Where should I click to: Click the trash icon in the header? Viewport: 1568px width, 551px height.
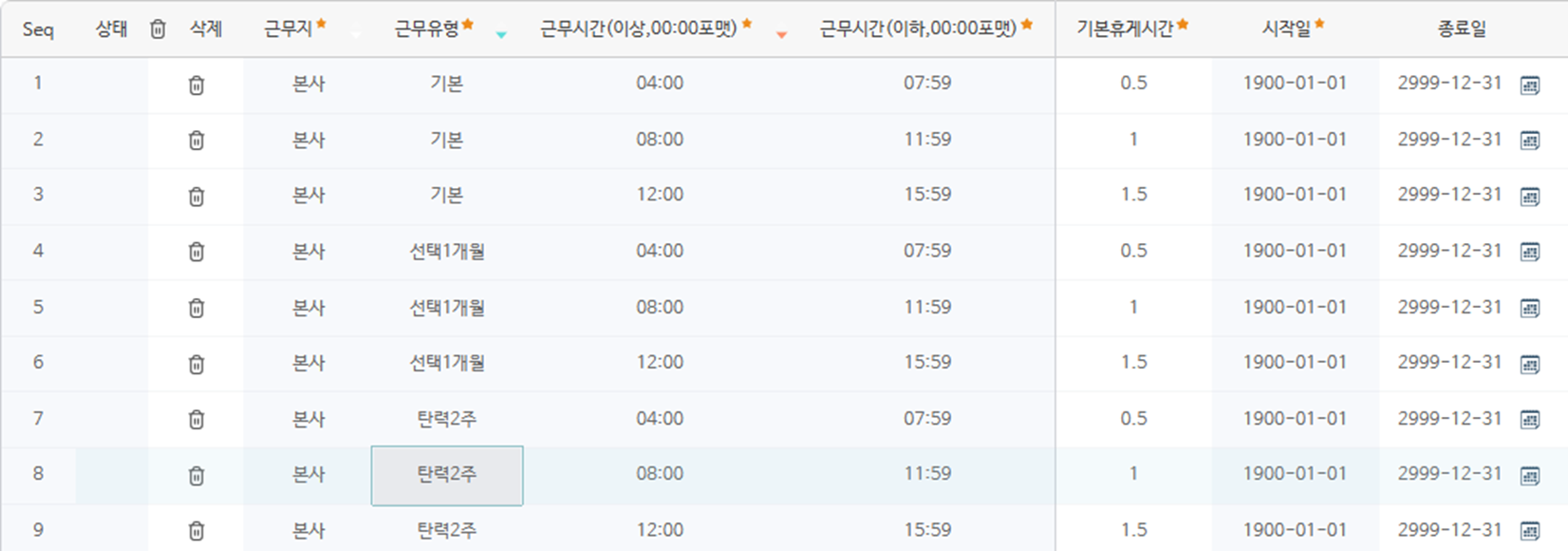coord(159,29)
